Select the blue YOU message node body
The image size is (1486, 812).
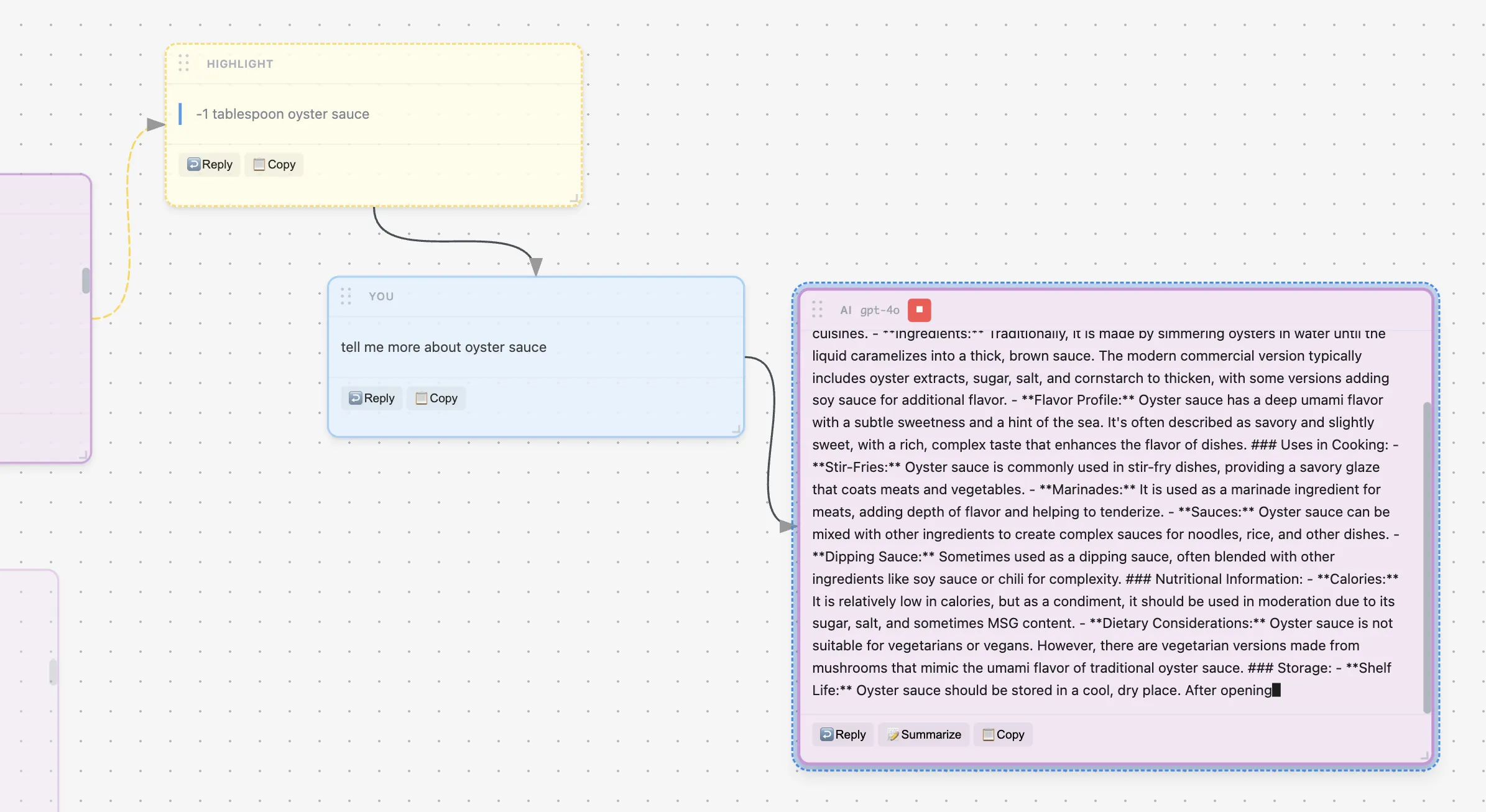click(x=536, y=347)
